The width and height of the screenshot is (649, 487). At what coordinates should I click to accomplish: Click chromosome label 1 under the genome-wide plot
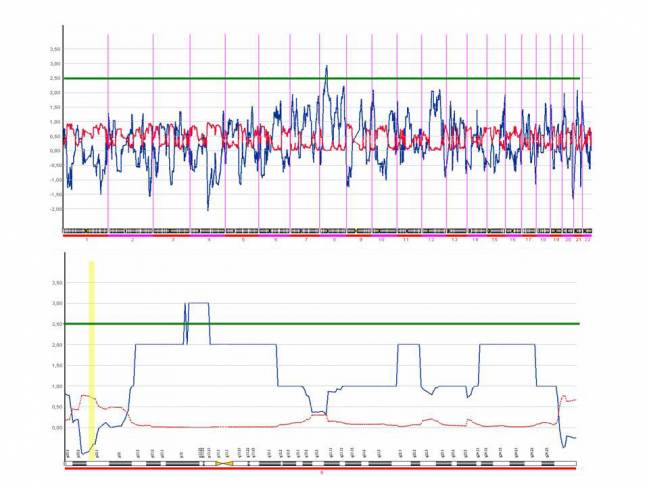click(x=87, y=240)
